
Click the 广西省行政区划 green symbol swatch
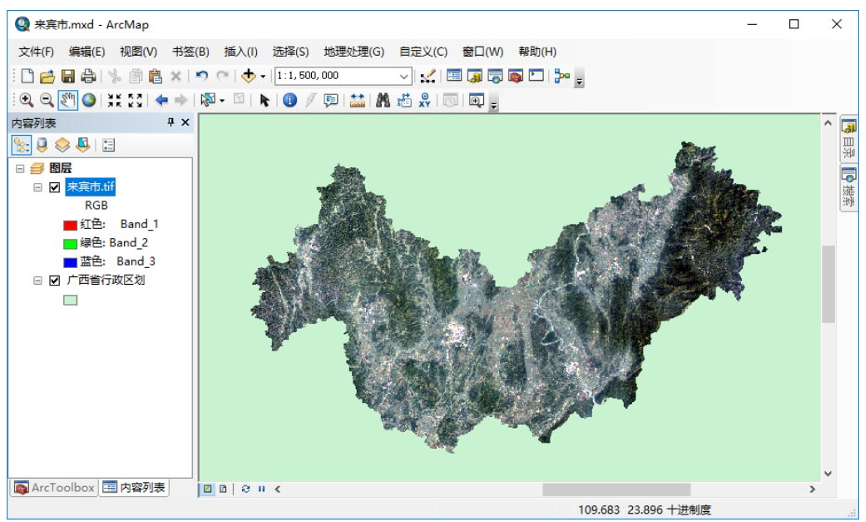click(x=70, y=300)
